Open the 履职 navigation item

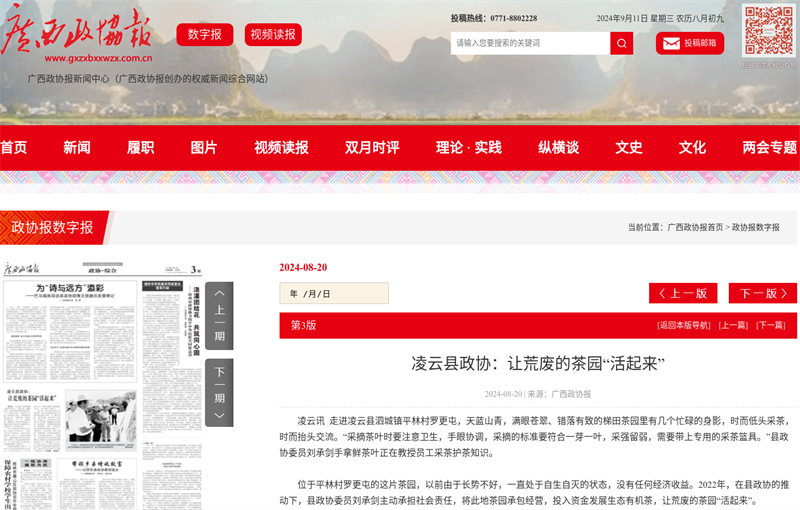(x=141, y=148)
